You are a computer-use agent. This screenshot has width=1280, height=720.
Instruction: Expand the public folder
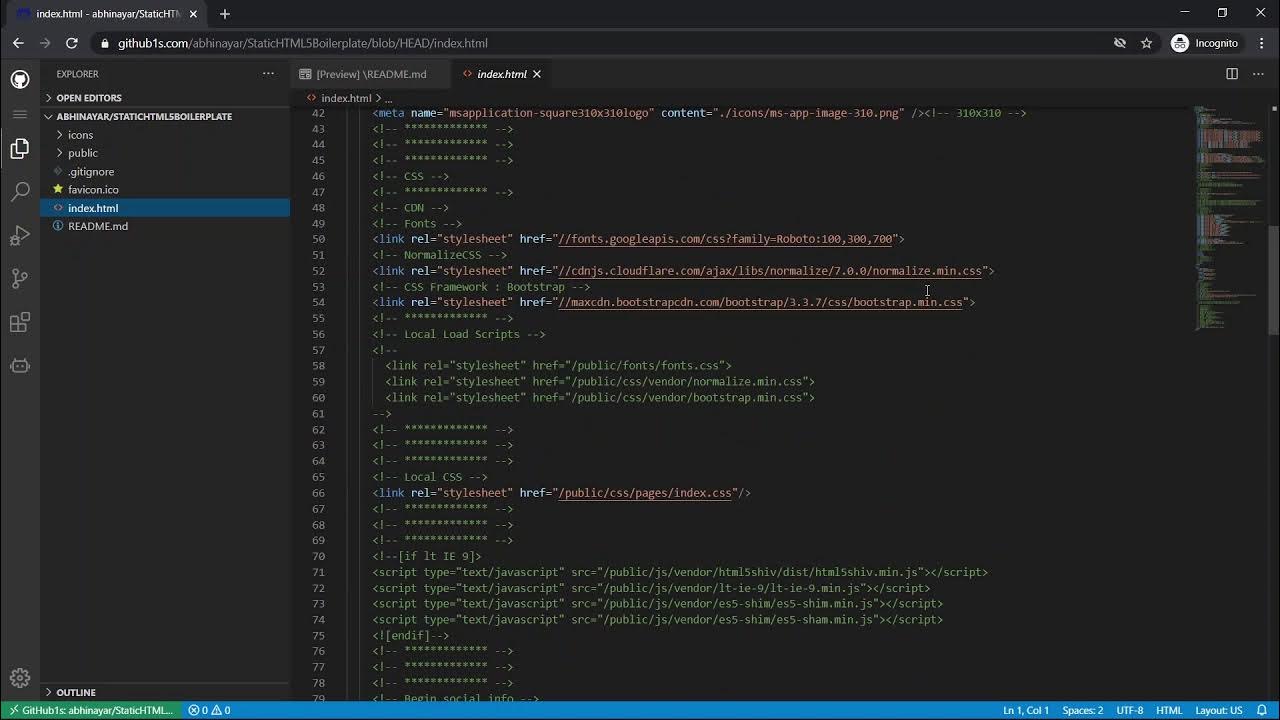82,153
